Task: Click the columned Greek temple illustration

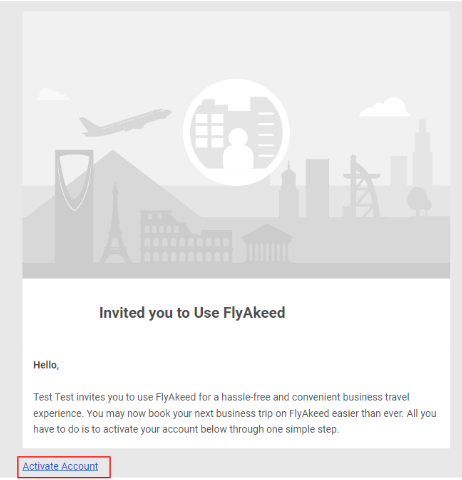Action: coord(267,243)
